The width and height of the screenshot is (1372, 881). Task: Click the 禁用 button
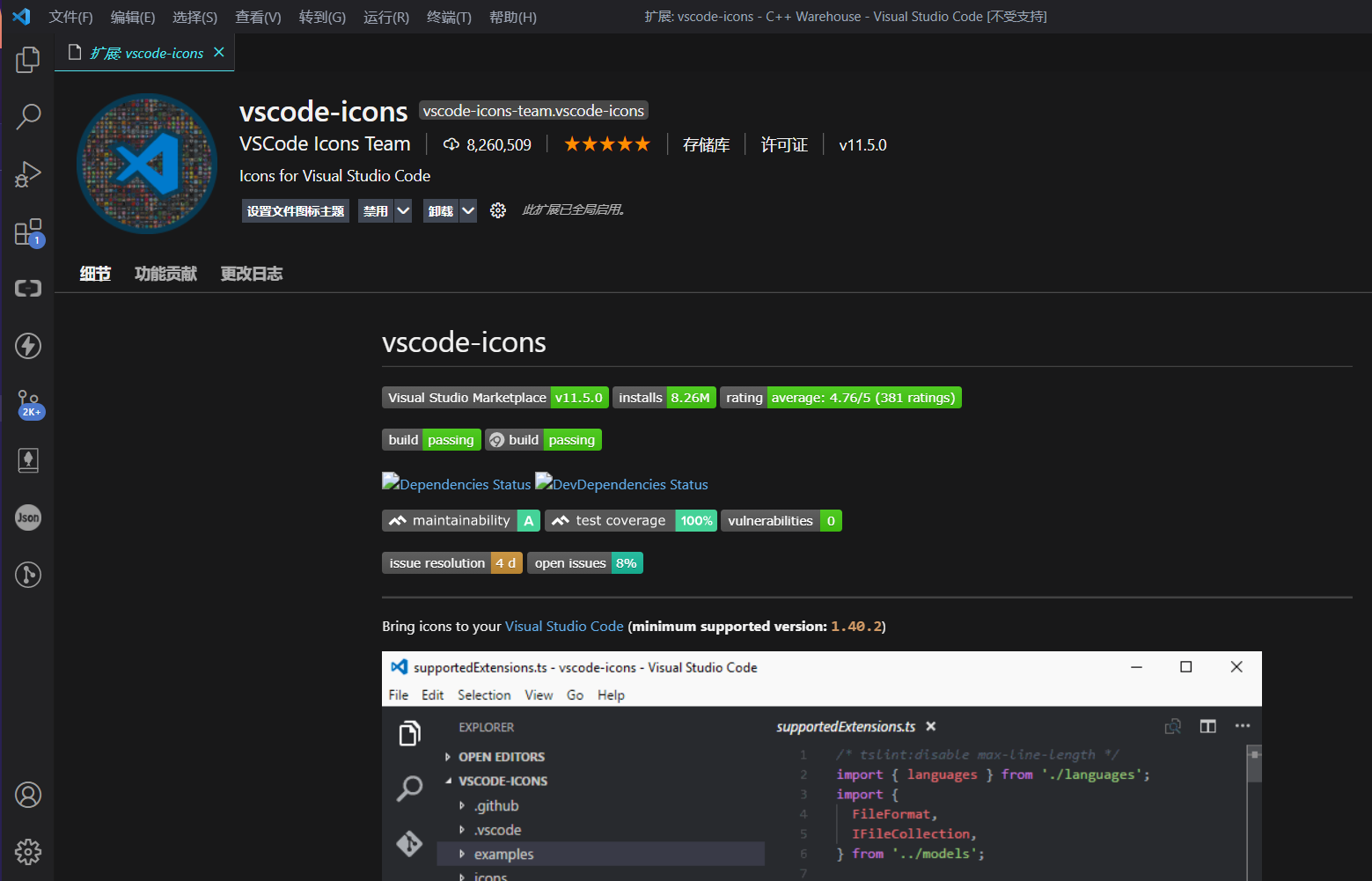coord(376,210)
